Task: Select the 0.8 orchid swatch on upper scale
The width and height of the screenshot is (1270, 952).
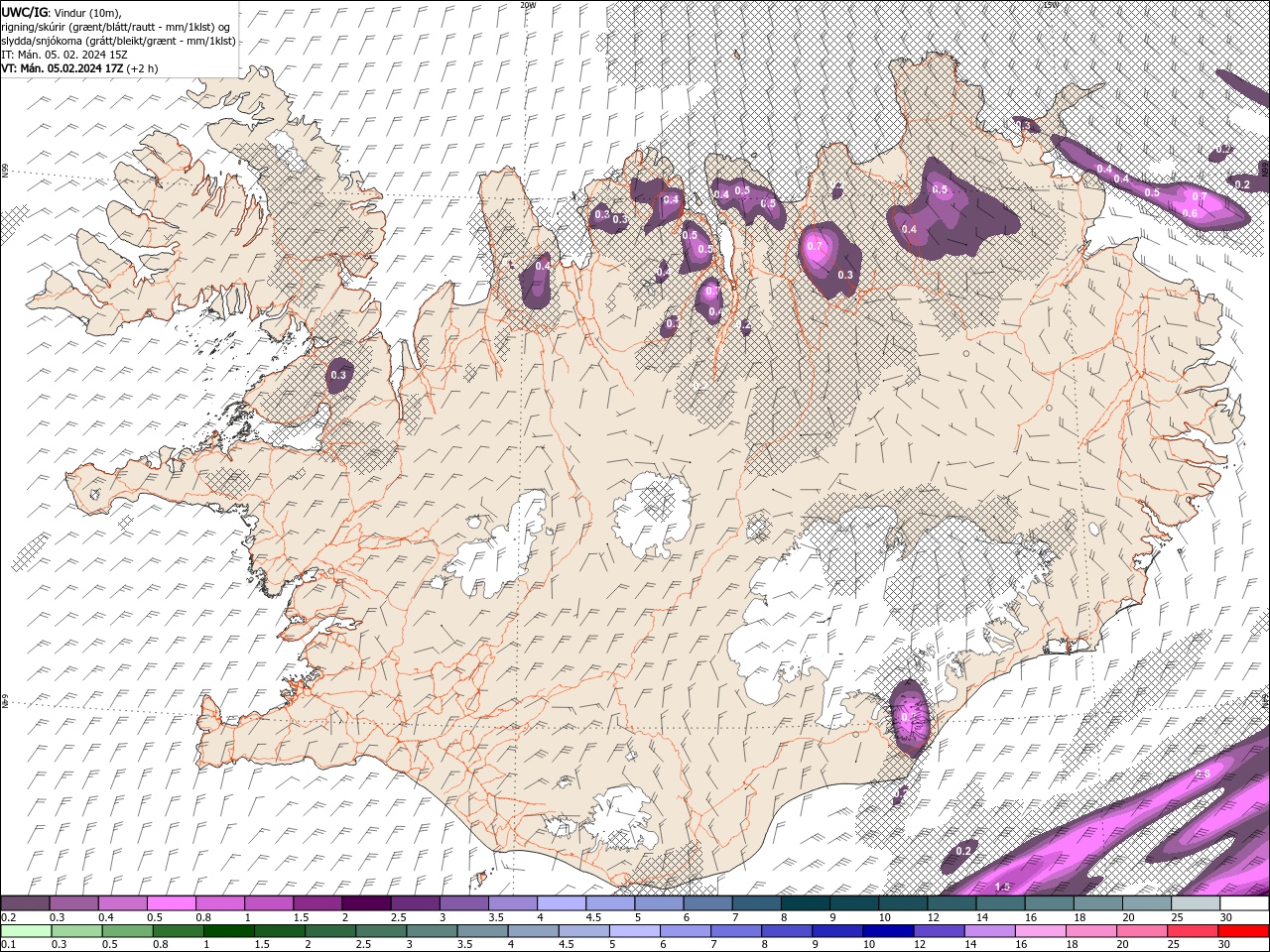Action: (219, 903)
